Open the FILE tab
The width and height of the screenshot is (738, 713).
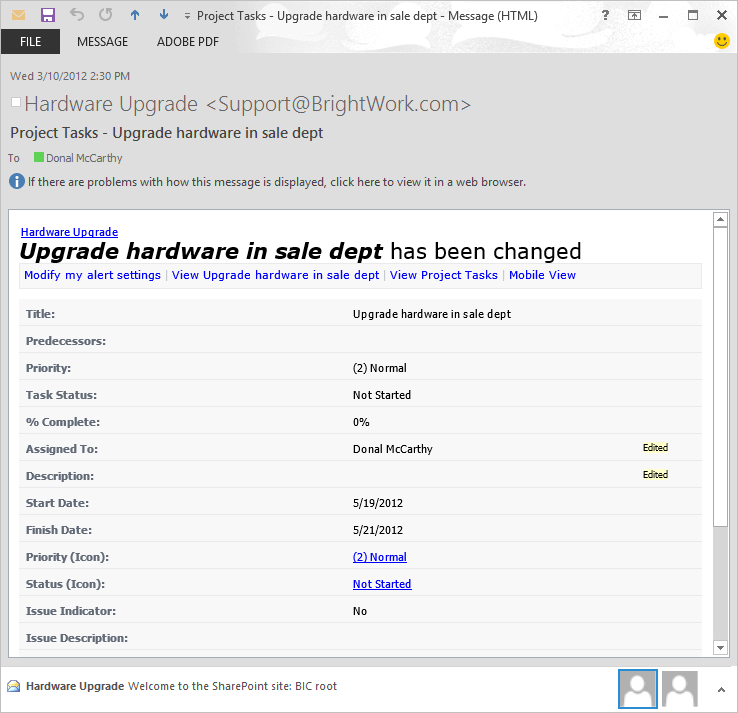pos(30,42)
